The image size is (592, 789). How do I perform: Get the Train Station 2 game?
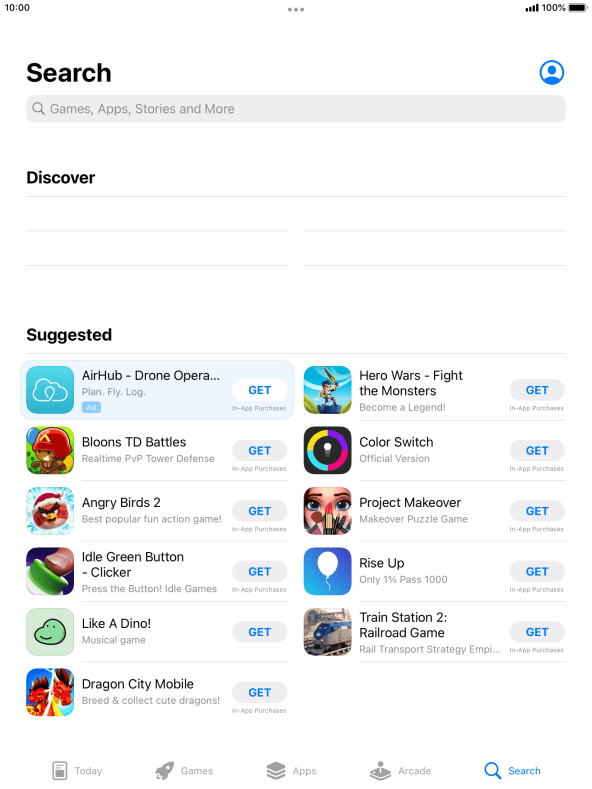point(537,632)
